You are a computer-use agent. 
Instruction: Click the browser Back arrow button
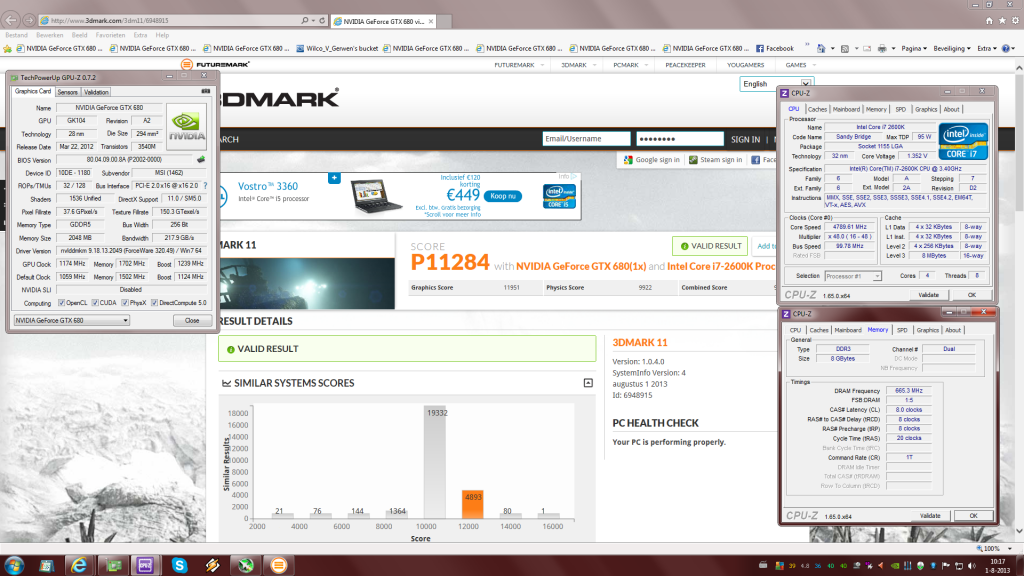(x=11, y=20)
